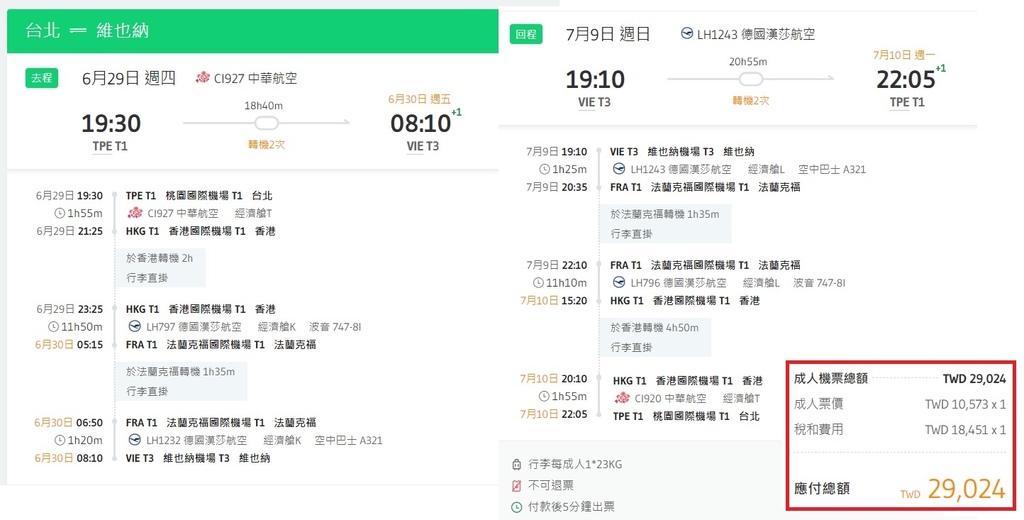Expand the 成人機票總額 fare breakdown row
The image size is (1024, 520).
[899, 379]
